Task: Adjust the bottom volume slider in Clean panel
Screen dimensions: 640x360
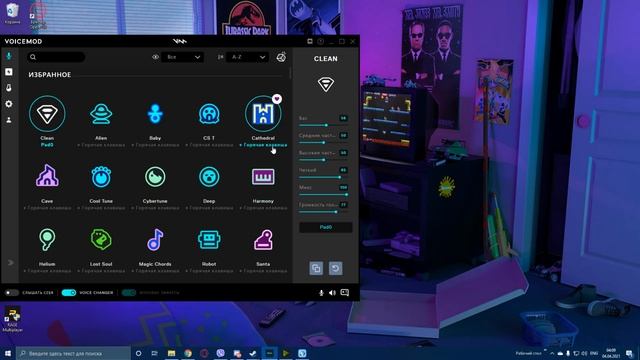Action: (323, 212)
